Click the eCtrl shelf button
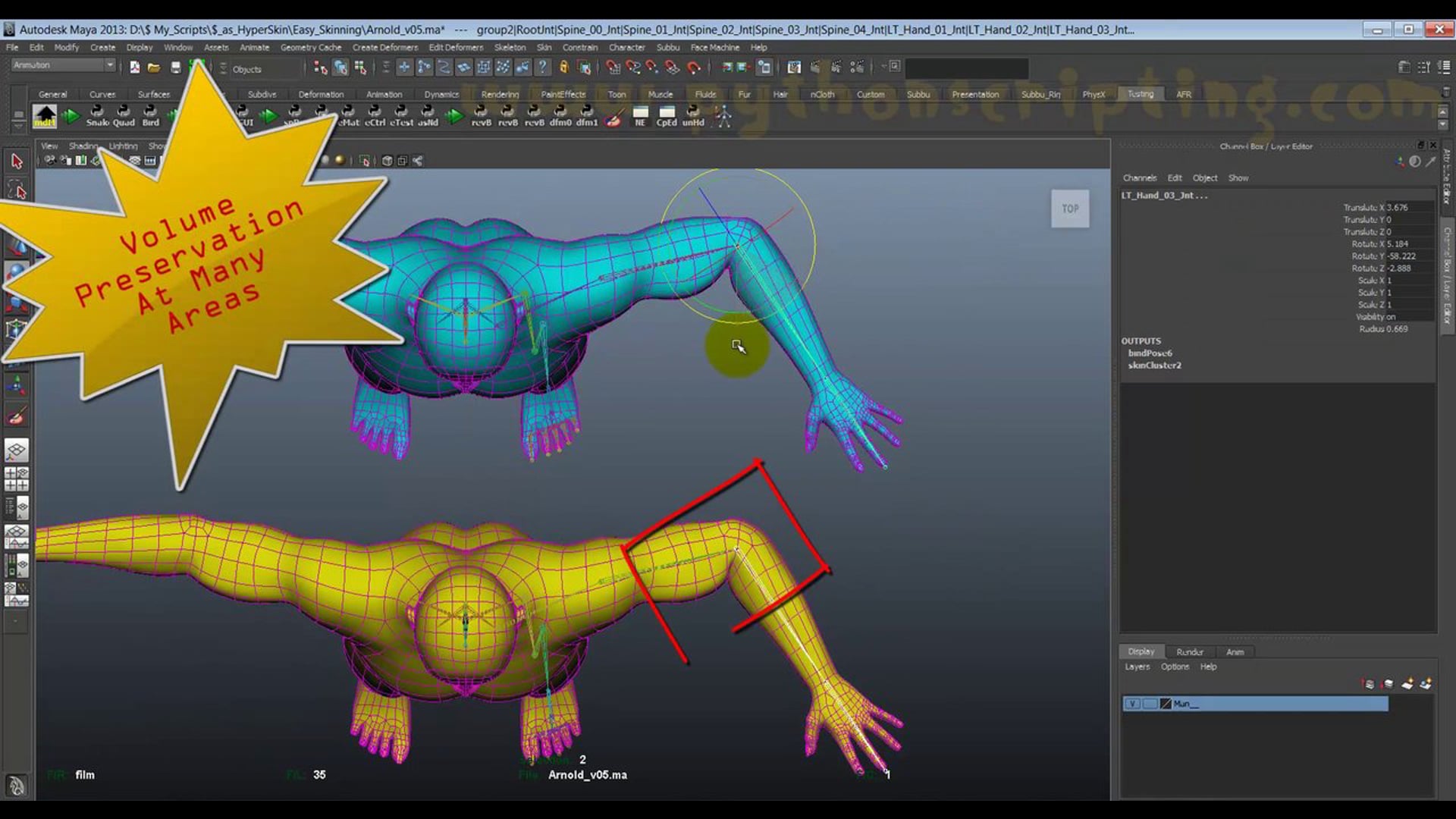Image resolution: width=1456 pixels, height=819 pixels. pos(375,116)
